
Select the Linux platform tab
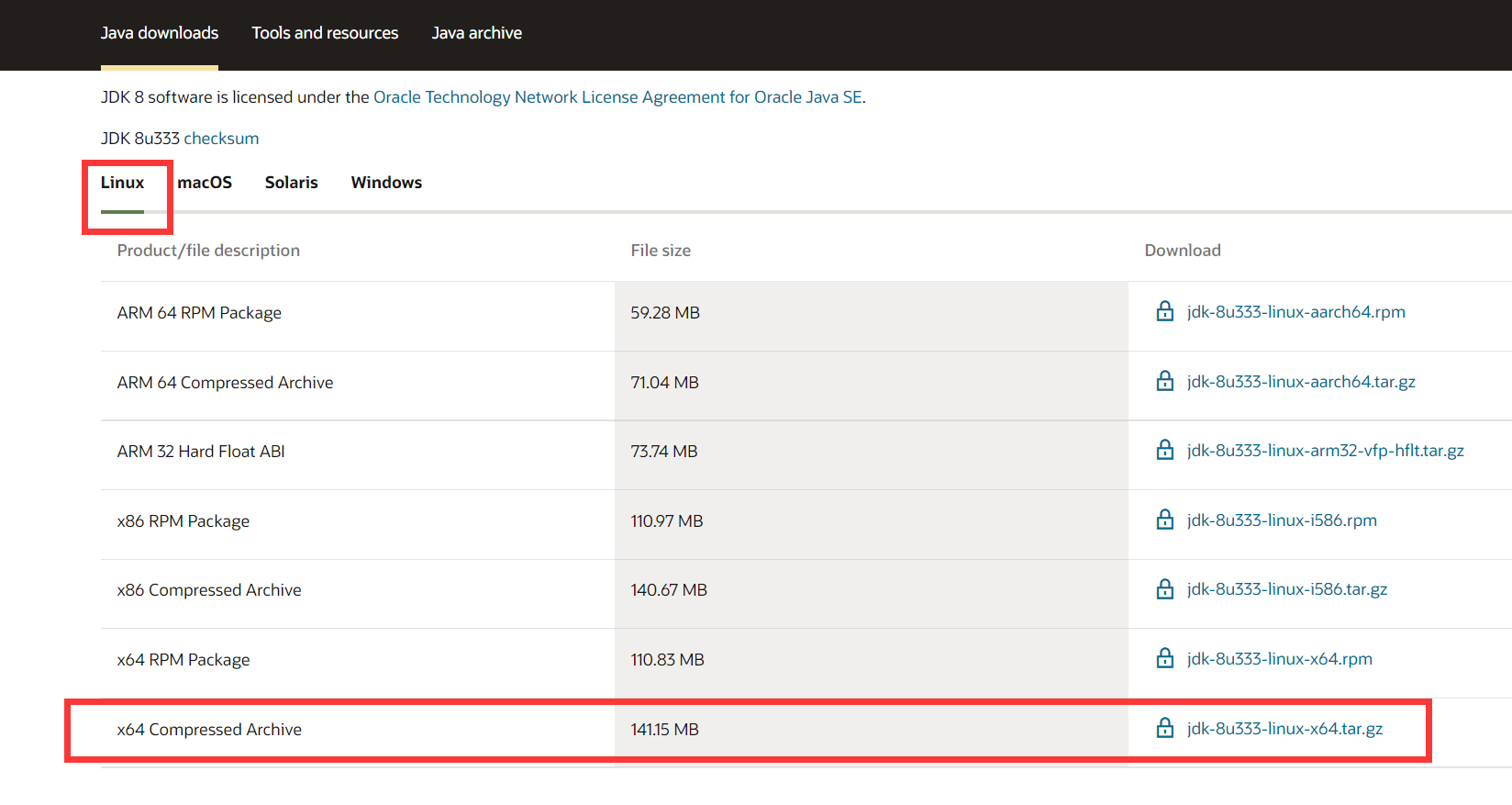click(x=122, y=183)
